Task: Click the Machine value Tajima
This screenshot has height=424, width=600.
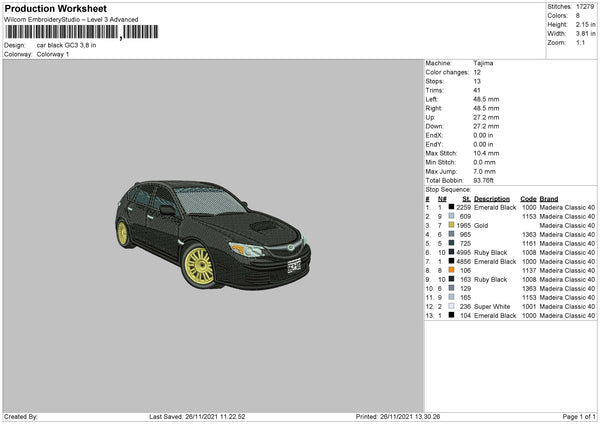Action: 483,63
